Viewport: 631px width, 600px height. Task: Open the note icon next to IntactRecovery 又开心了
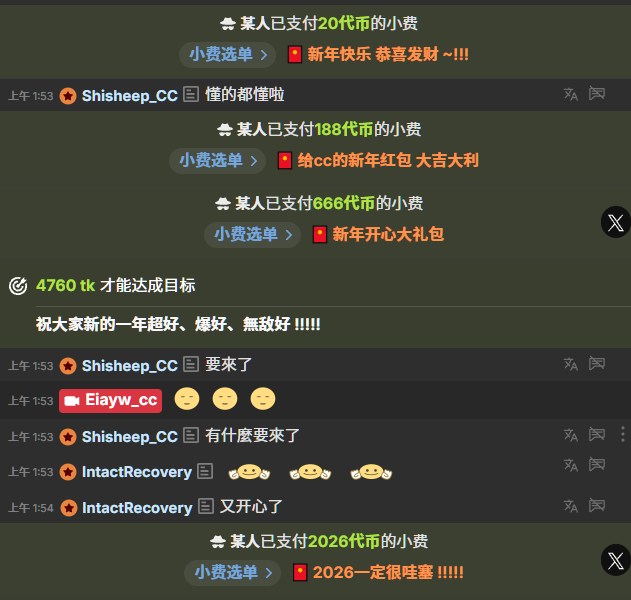click(206, 507)
